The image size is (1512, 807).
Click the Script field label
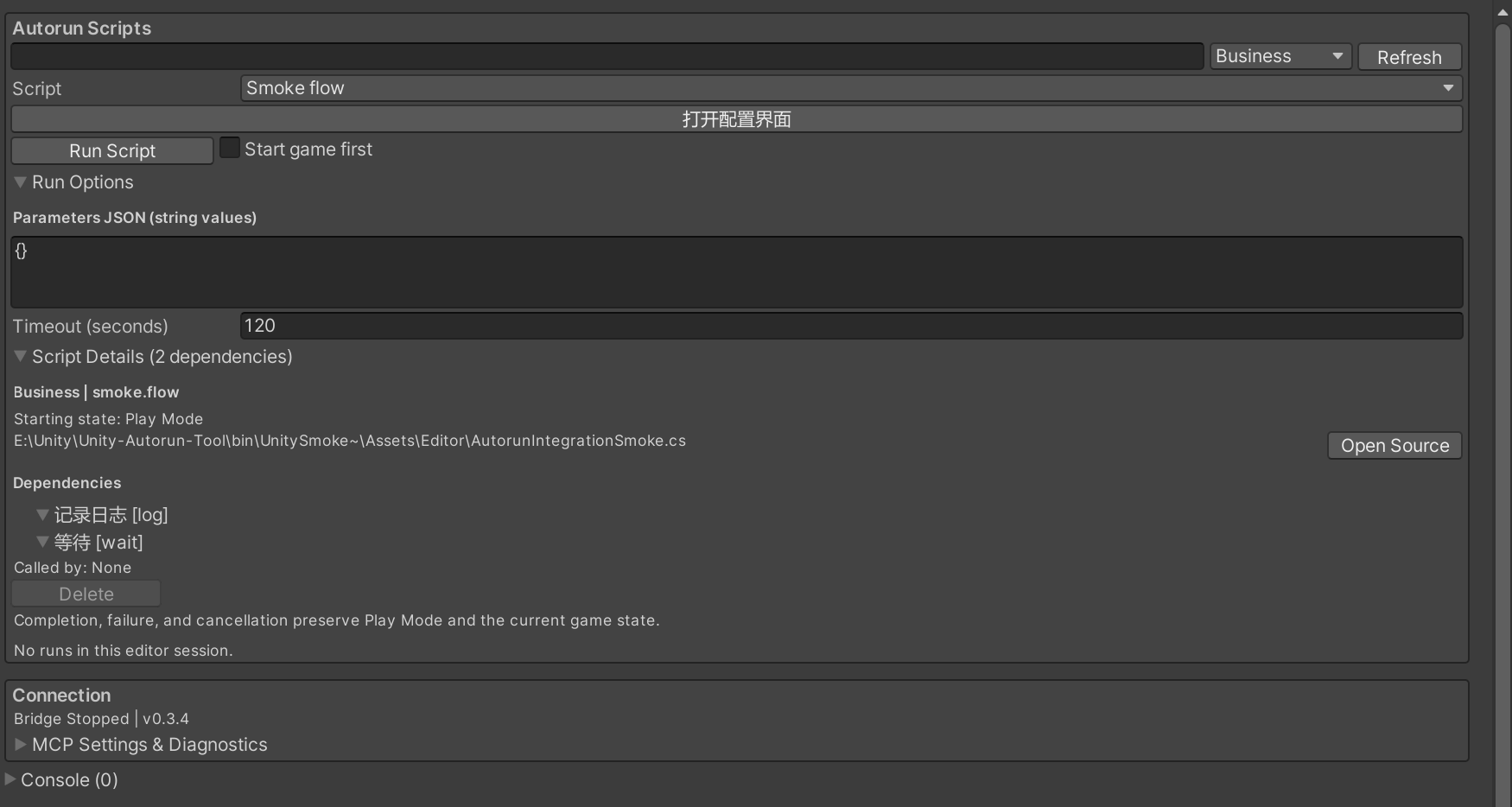(36, 89)
